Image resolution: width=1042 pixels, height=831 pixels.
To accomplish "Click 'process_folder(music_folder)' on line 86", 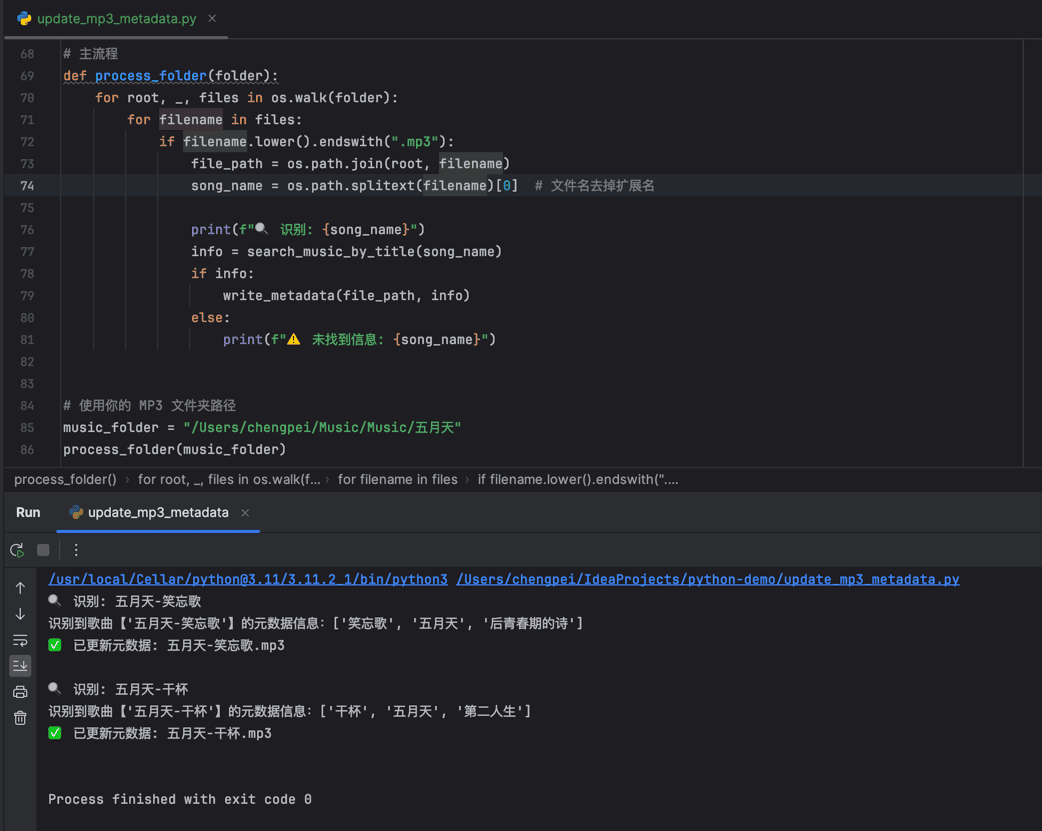I will click(x=174, y=449).
